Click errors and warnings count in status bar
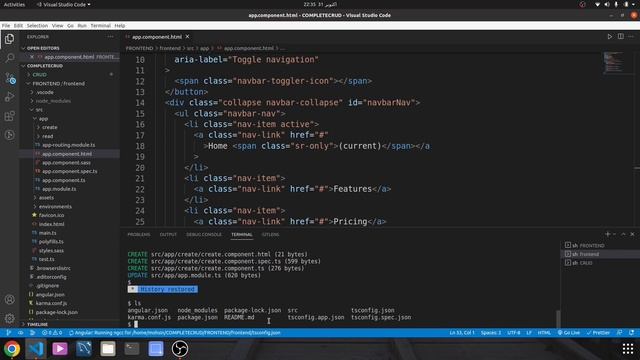The height and width of the screenshot is (360, 640). click(52, 333)
